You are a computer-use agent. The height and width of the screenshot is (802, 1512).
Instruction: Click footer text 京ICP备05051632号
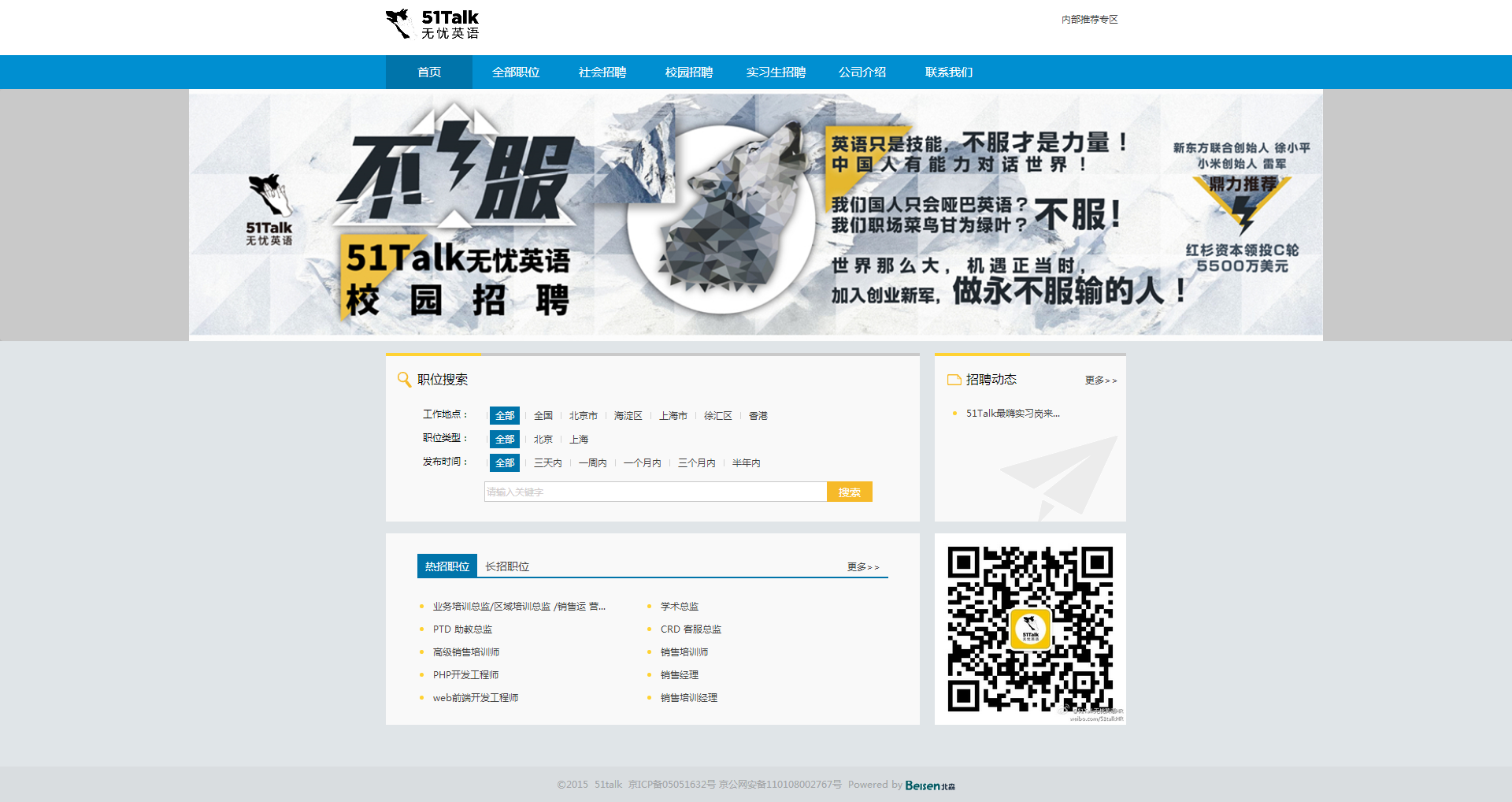tap(672, 785)
